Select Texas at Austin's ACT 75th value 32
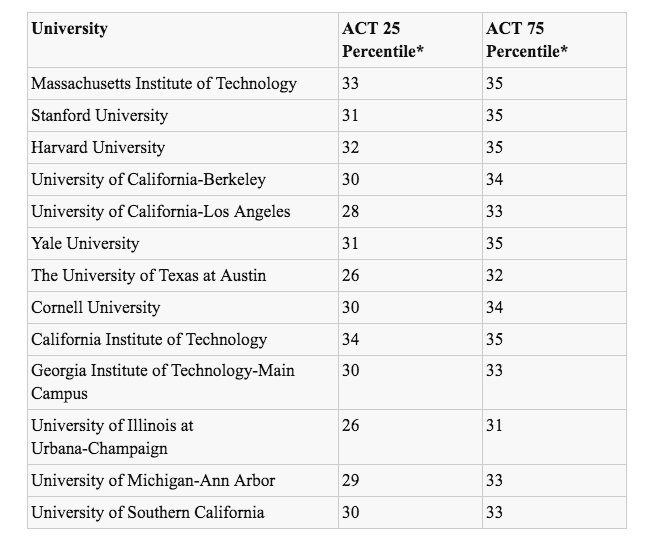The image size is (645, 541). 494,276
